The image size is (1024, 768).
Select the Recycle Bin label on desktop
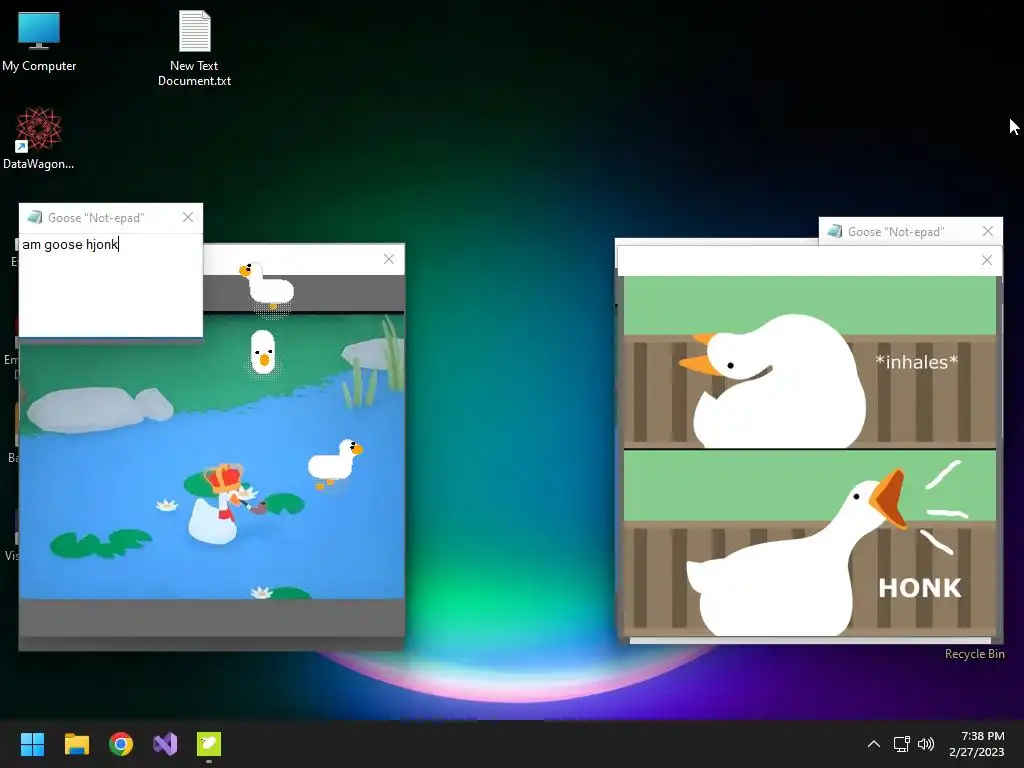tap(974, 654)
